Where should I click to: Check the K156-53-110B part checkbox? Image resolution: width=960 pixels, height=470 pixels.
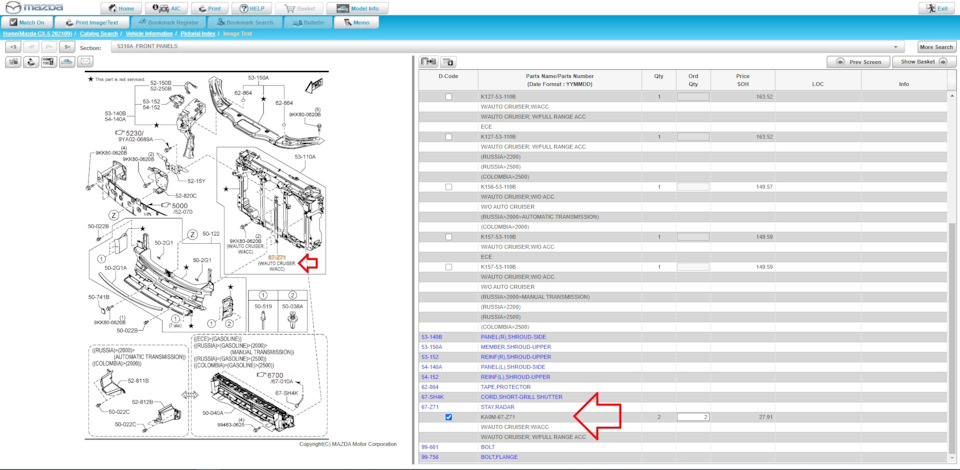tap(449, 187)
